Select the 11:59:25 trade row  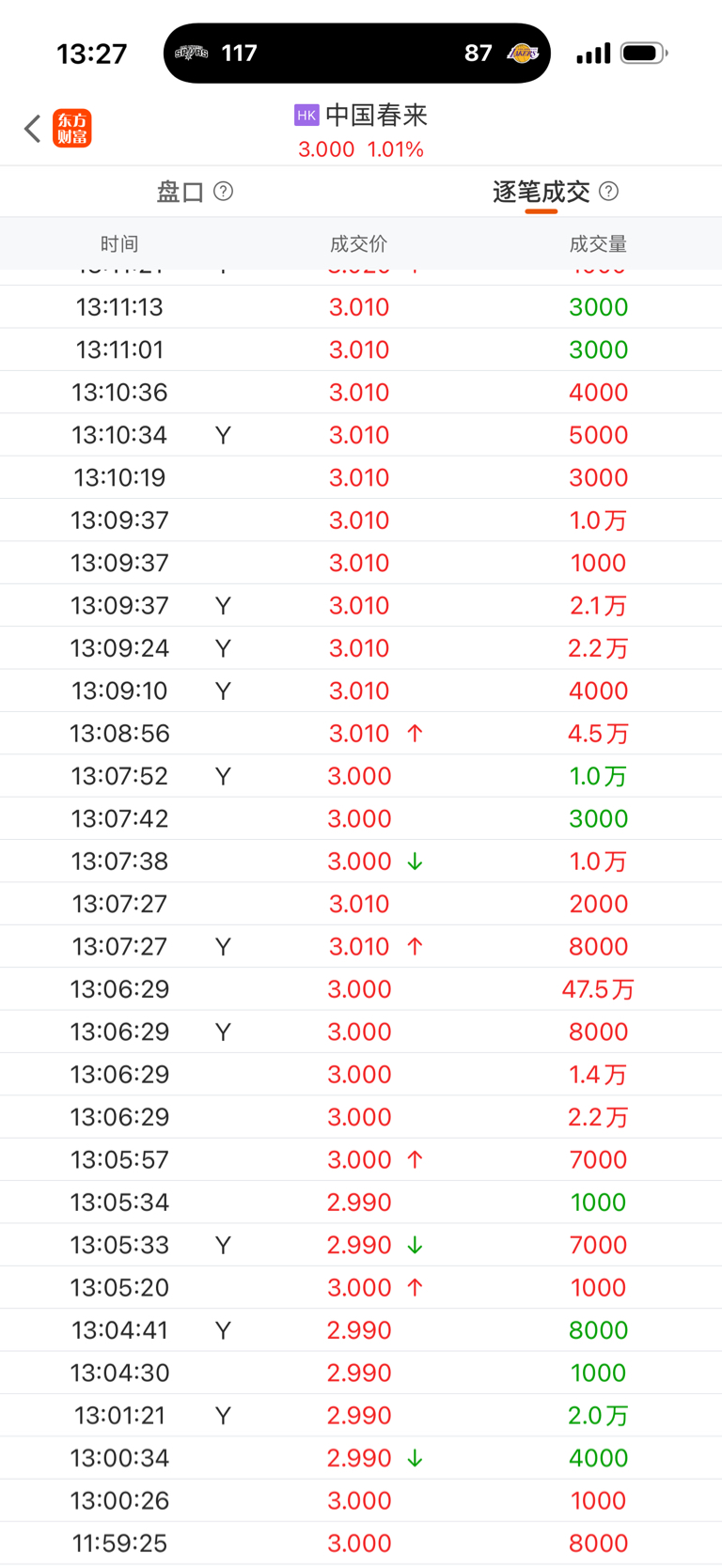pos(361,1543)
